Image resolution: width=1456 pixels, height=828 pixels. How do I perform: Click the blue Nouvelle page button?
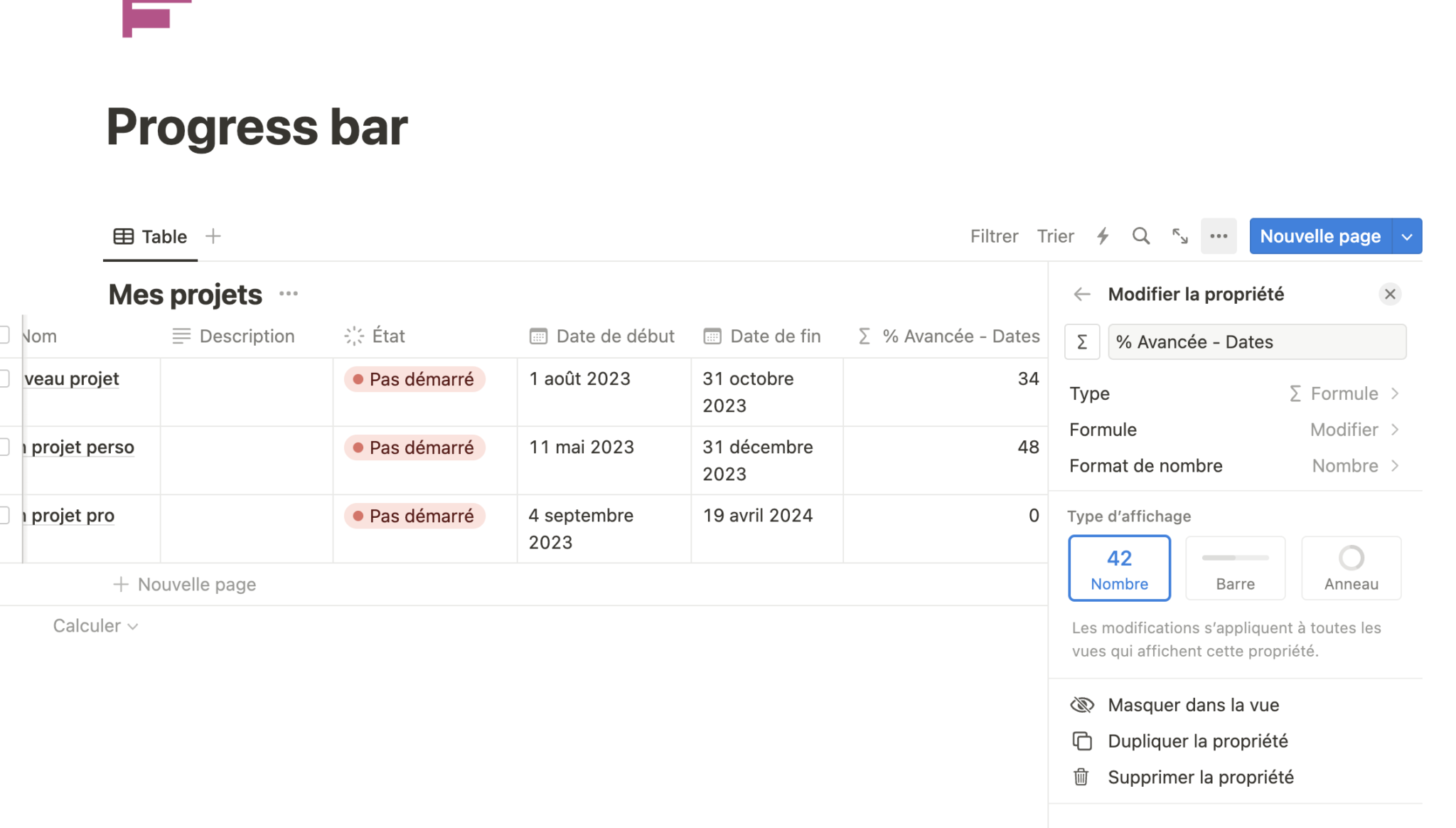[1320, 236]
